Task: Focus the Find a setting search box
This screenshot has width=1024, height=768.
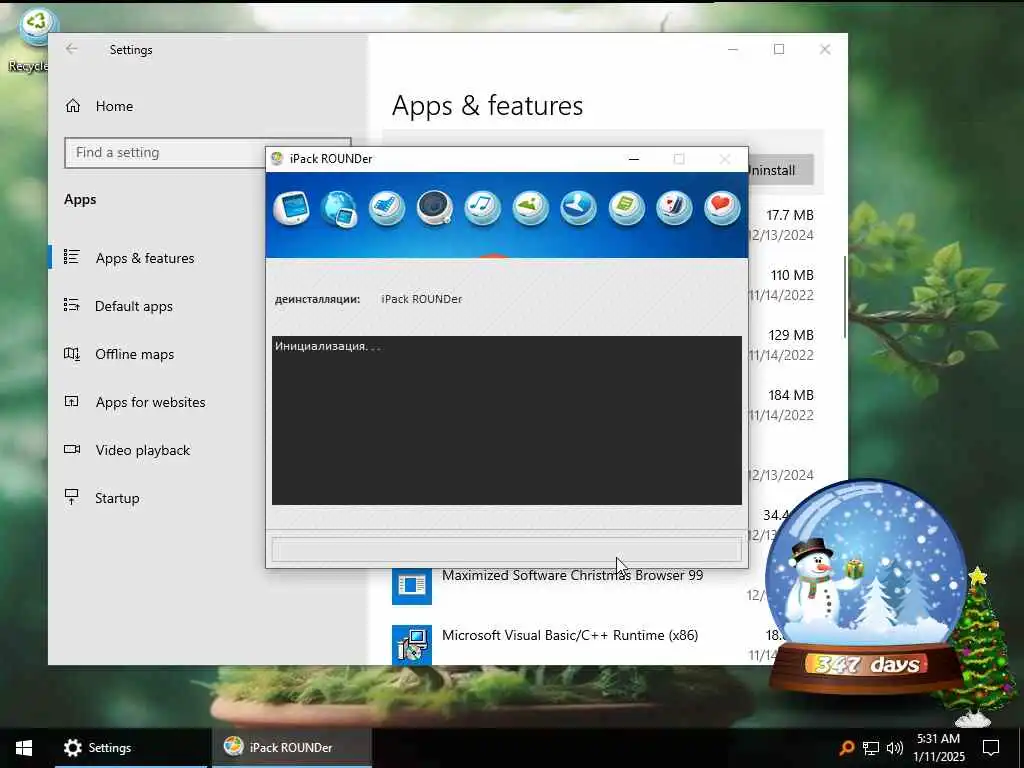Action: (x=208, y=152)
